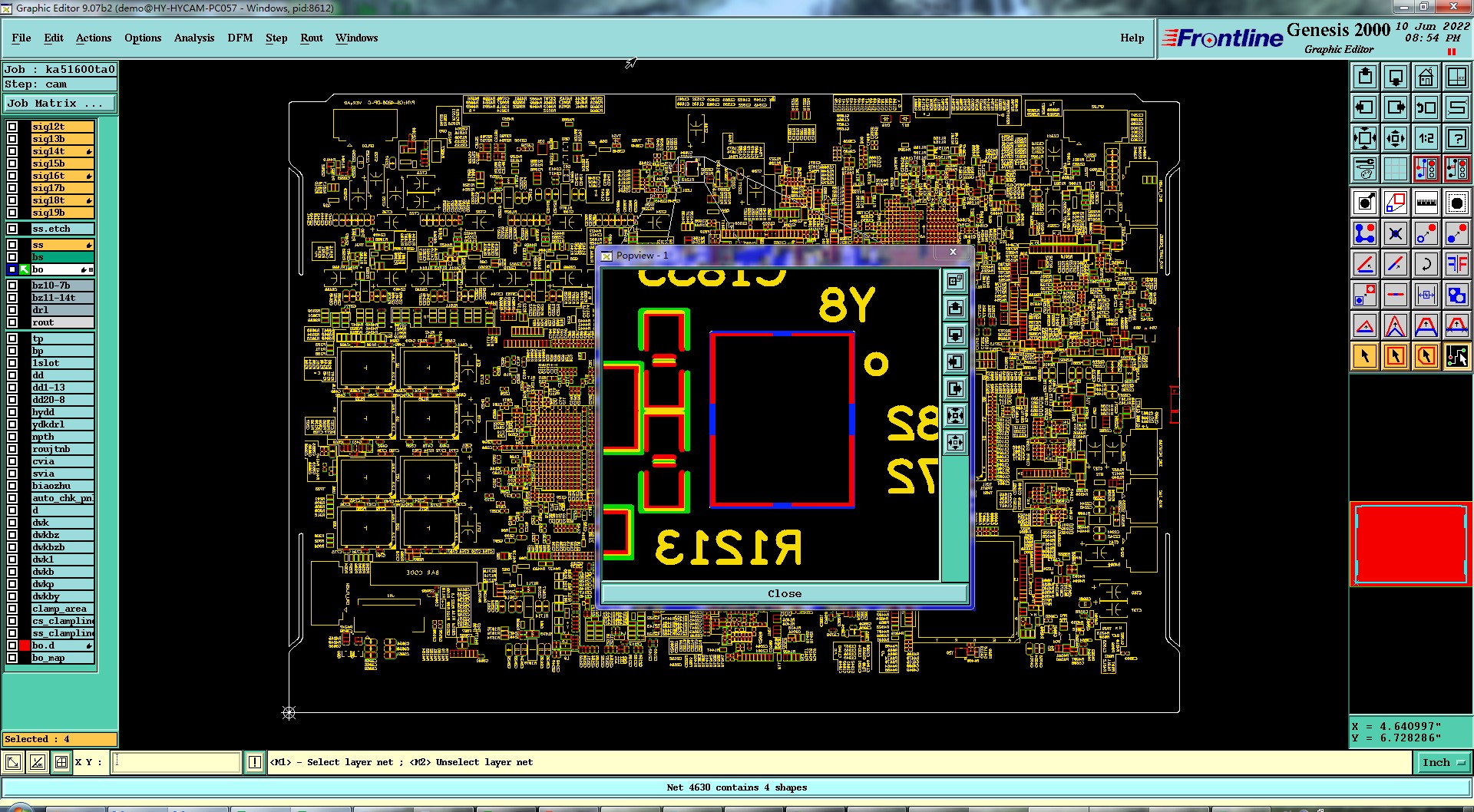Viewport: 1474px width, 812px height.
Task: Click the pan left icon in the right toolbar
Action: 1365,107
